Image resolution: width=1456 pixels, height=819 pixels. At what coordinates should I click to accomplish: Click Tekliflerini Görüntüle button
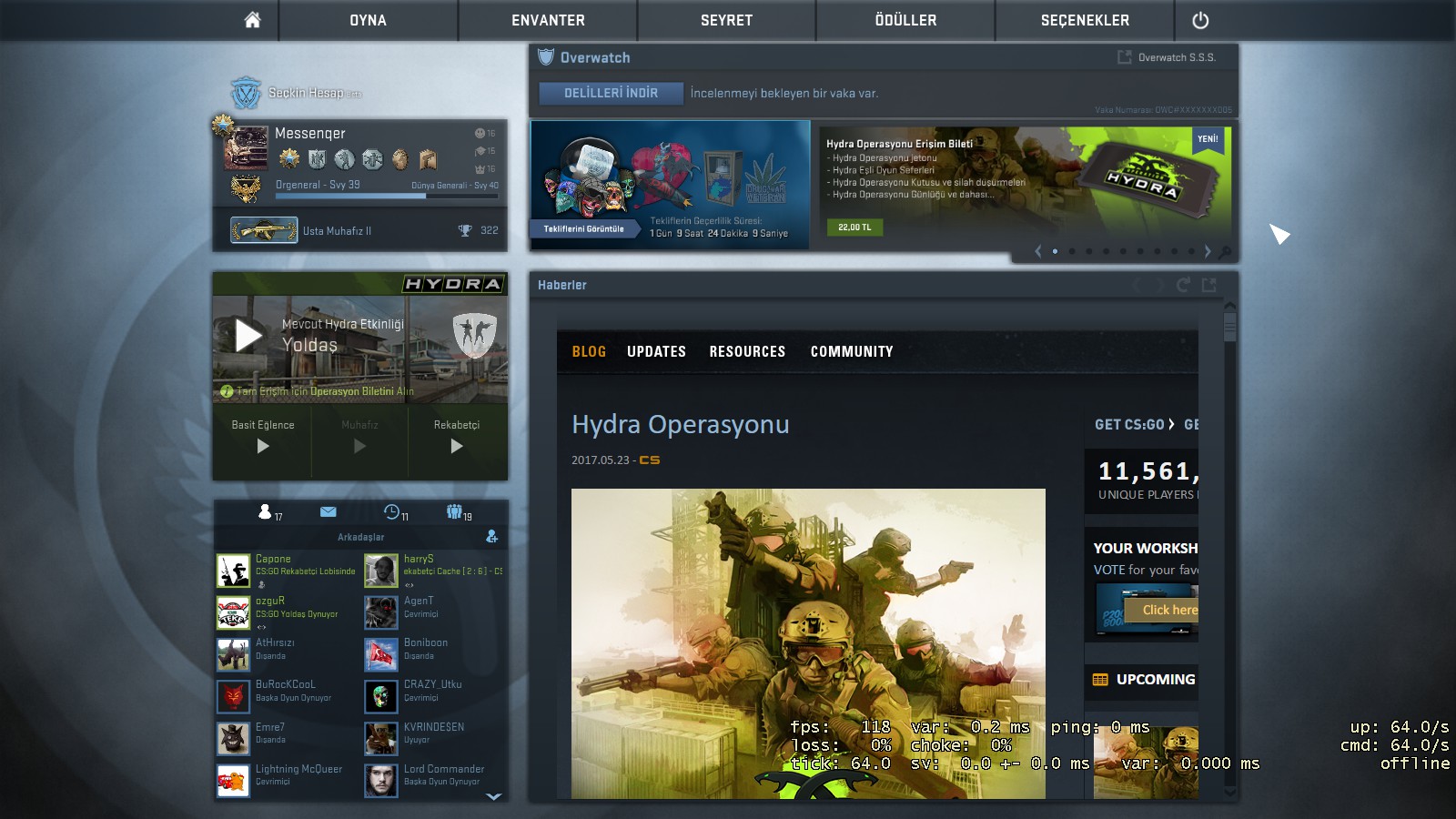pos(584,229)
